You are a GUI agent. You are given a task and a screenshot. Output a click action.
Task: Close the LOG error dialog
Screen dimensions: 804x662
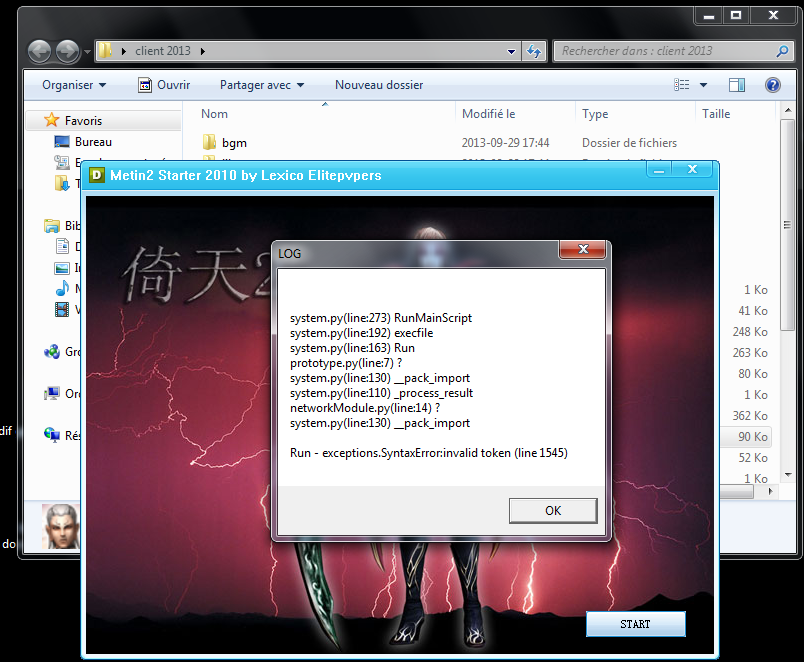point(582,249)
